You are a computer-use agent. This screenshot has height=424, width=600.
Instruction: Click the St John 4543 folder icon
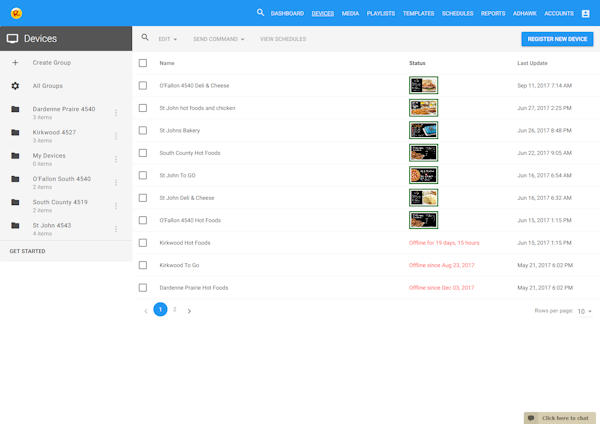coord(15,225)
